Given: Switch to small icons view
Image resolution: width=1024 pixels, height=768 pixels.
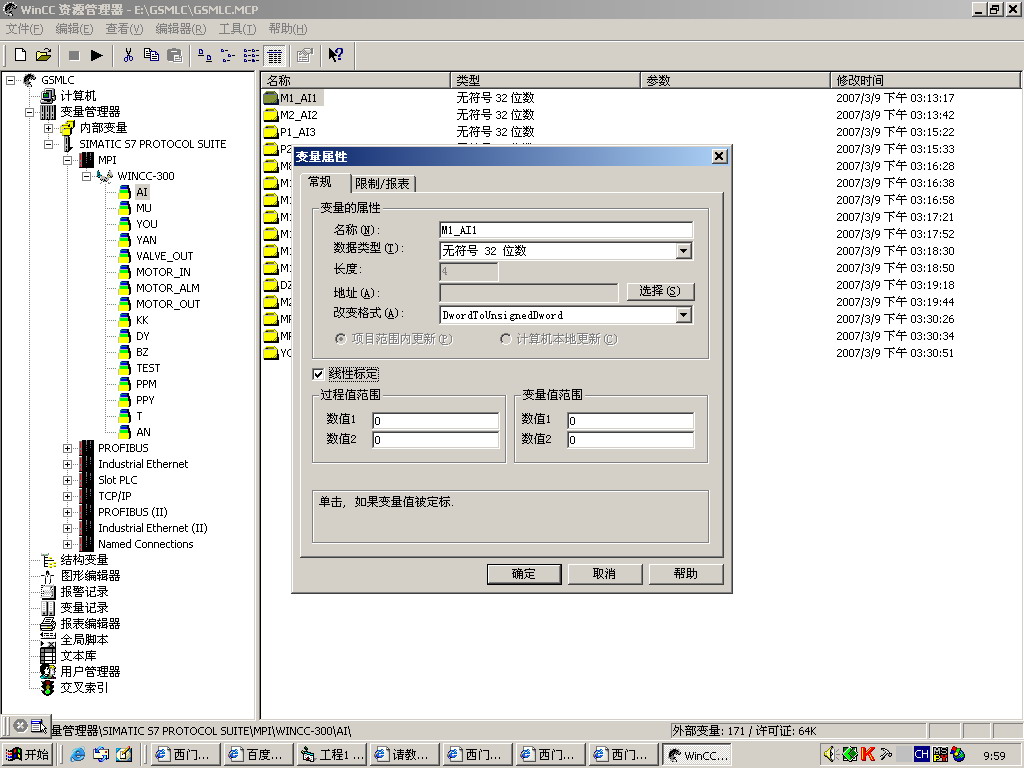Looking at the screenshot, I should (228, 56).
